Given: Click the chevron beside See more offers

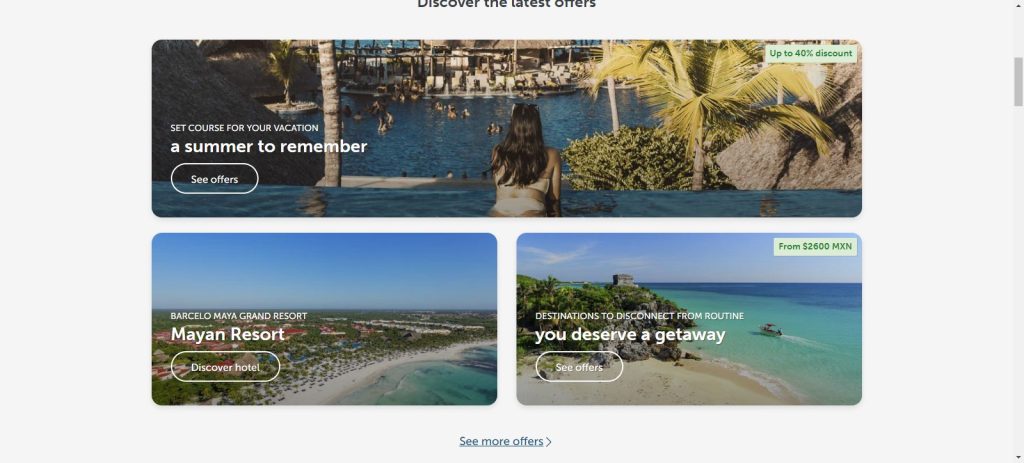Looking at the screenshot, I should [549, 442].
